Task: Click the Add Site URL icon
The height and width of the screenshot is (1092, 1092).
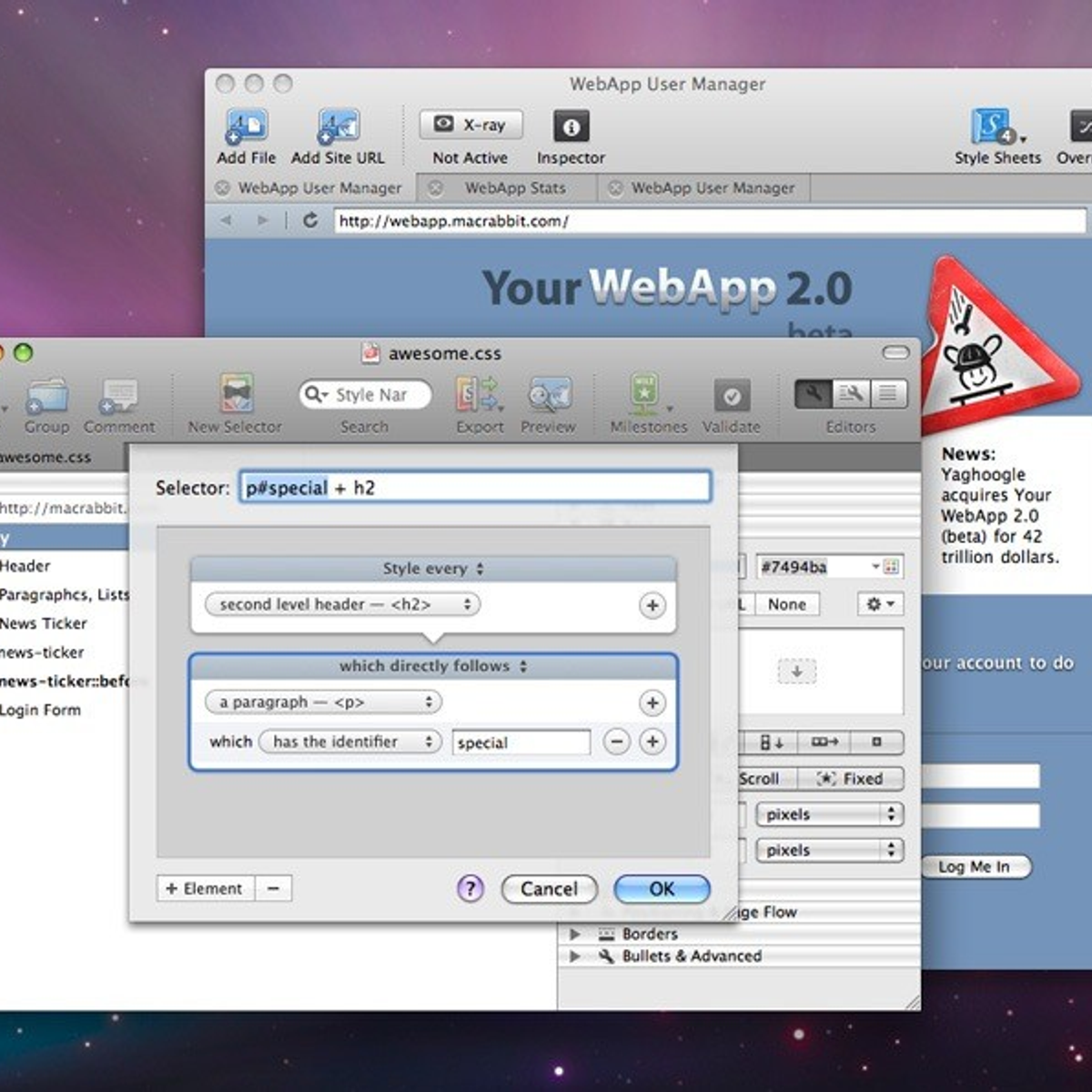Action: click(x=338, y=127)
